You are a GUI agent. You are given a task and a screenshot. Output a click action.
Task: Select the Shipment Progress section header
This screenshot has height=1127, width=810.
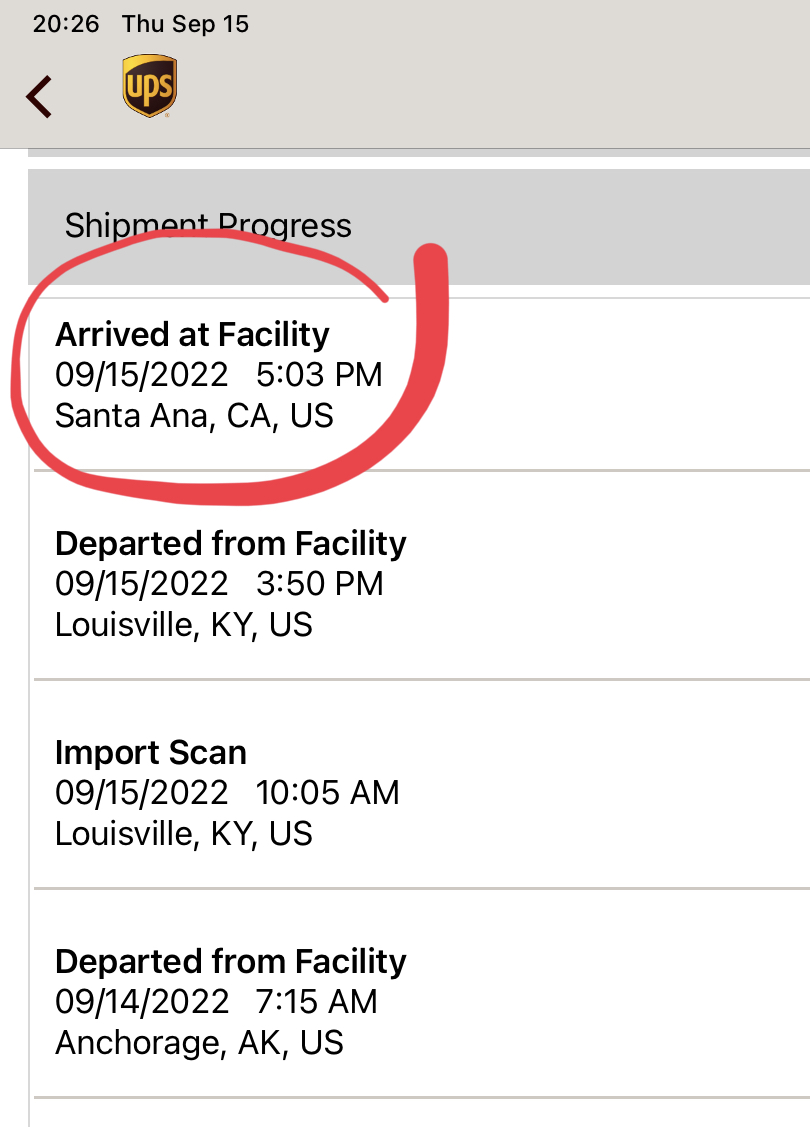pos(208,226)
